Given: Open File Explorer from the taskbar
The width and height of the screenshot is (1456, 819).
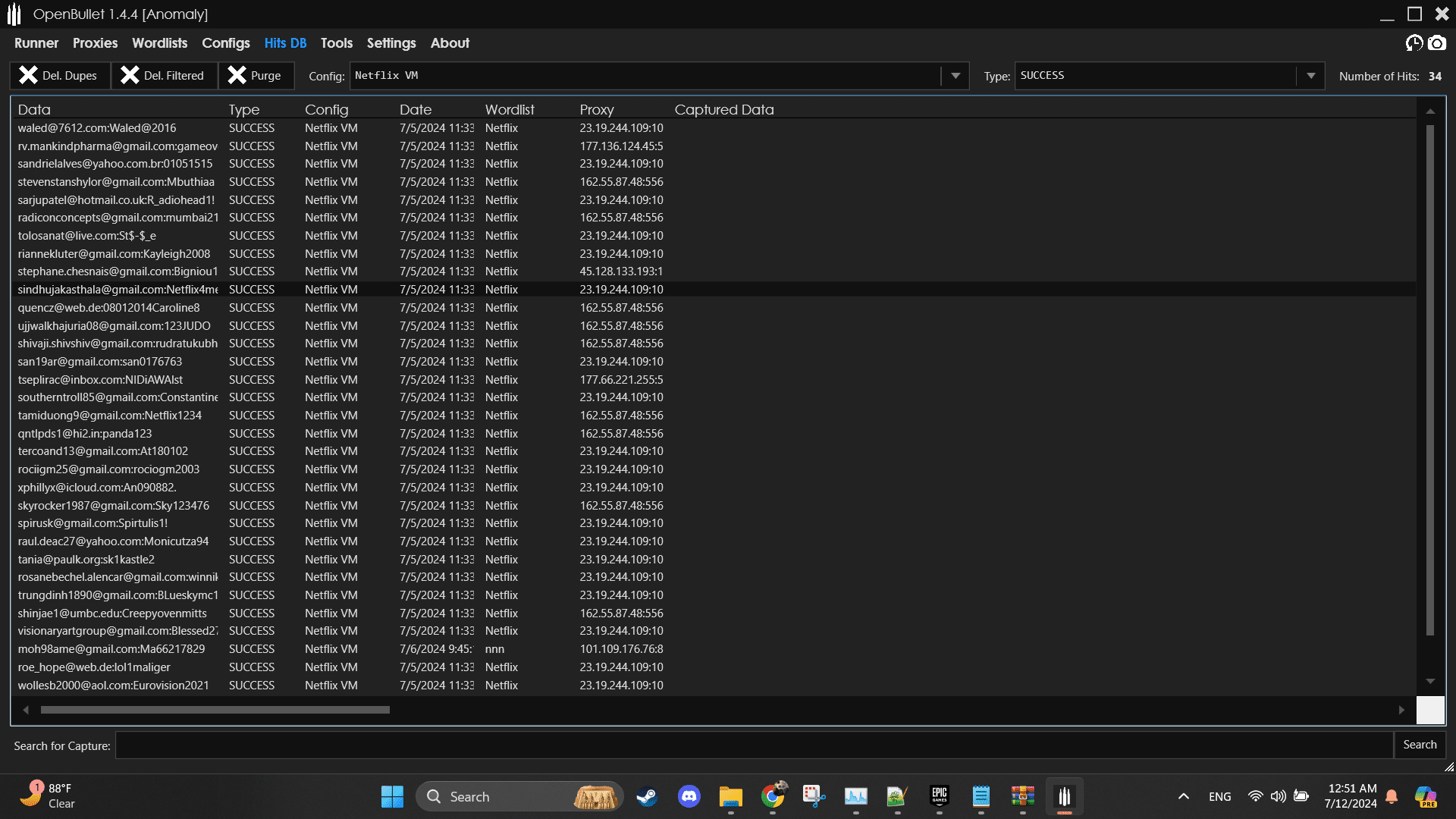Looking at the screenshot, I should click(730, 796).
